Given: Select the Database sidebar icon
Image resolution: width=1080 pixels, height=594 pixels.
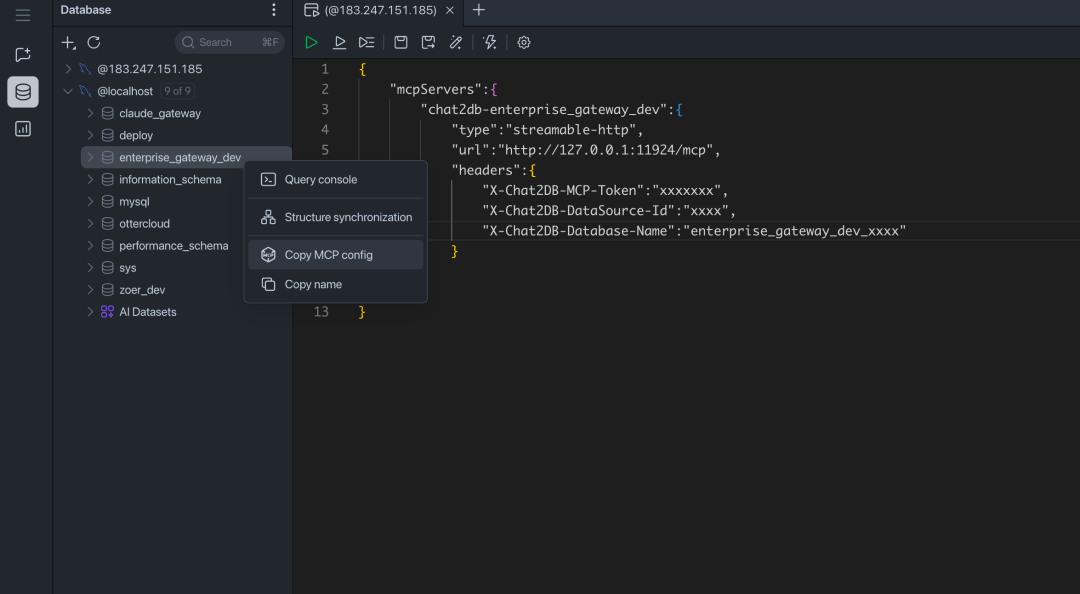Looking at the screenshot, I should tap(23, 92).
